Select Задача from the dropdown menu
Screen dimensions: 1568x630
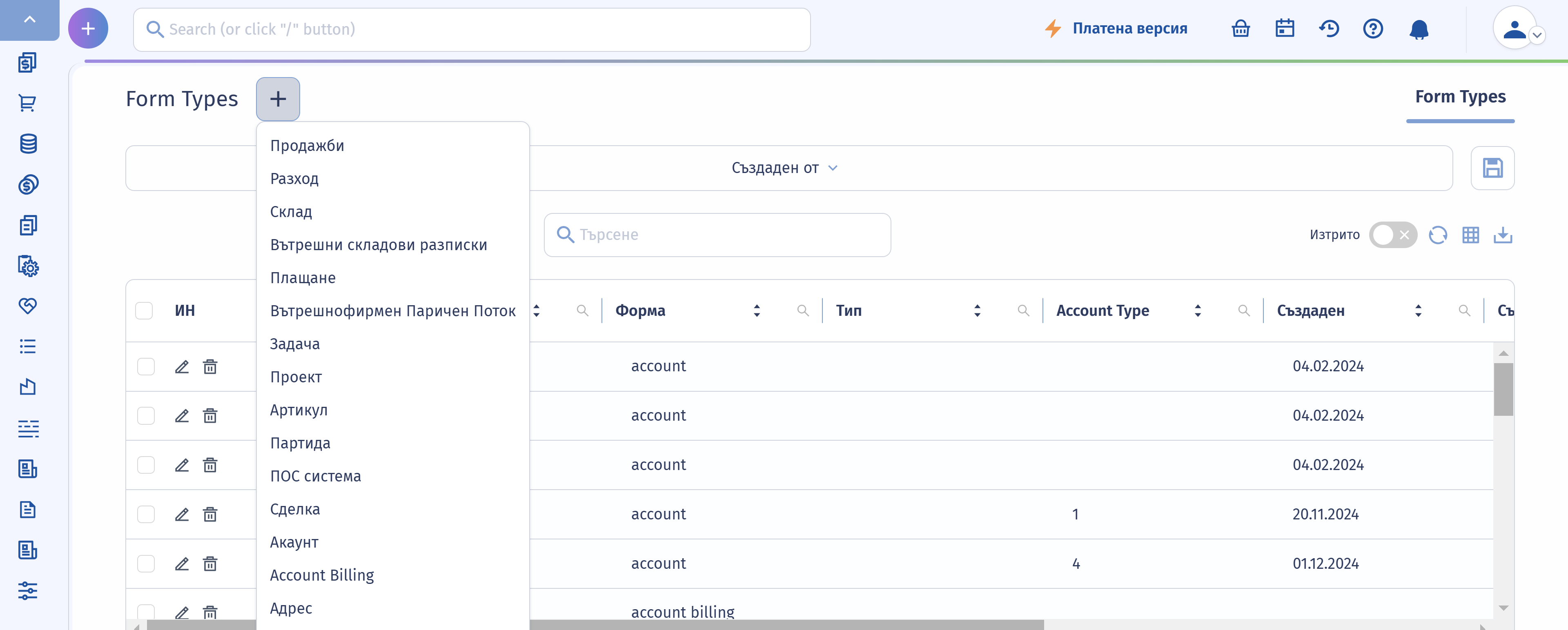(393, 344)
